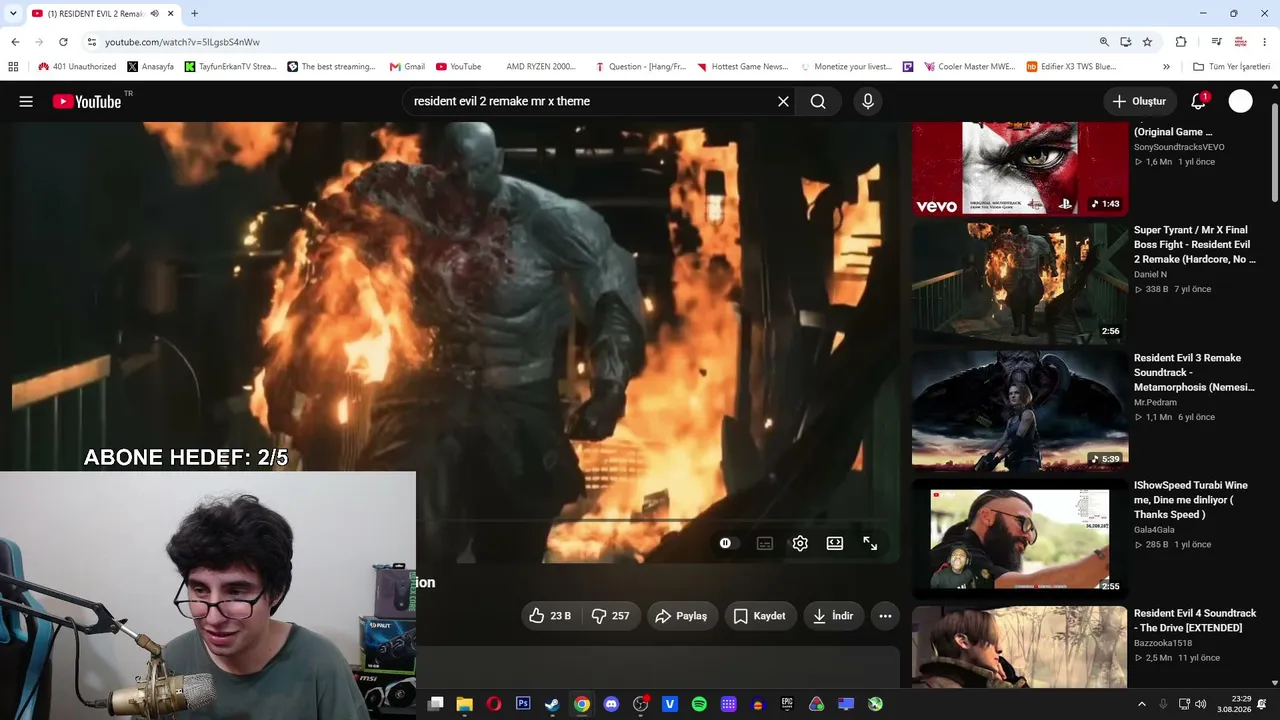Open Chrome media controls button
The width and height of the screenshot is (1280, 720).
point(1216,42)
